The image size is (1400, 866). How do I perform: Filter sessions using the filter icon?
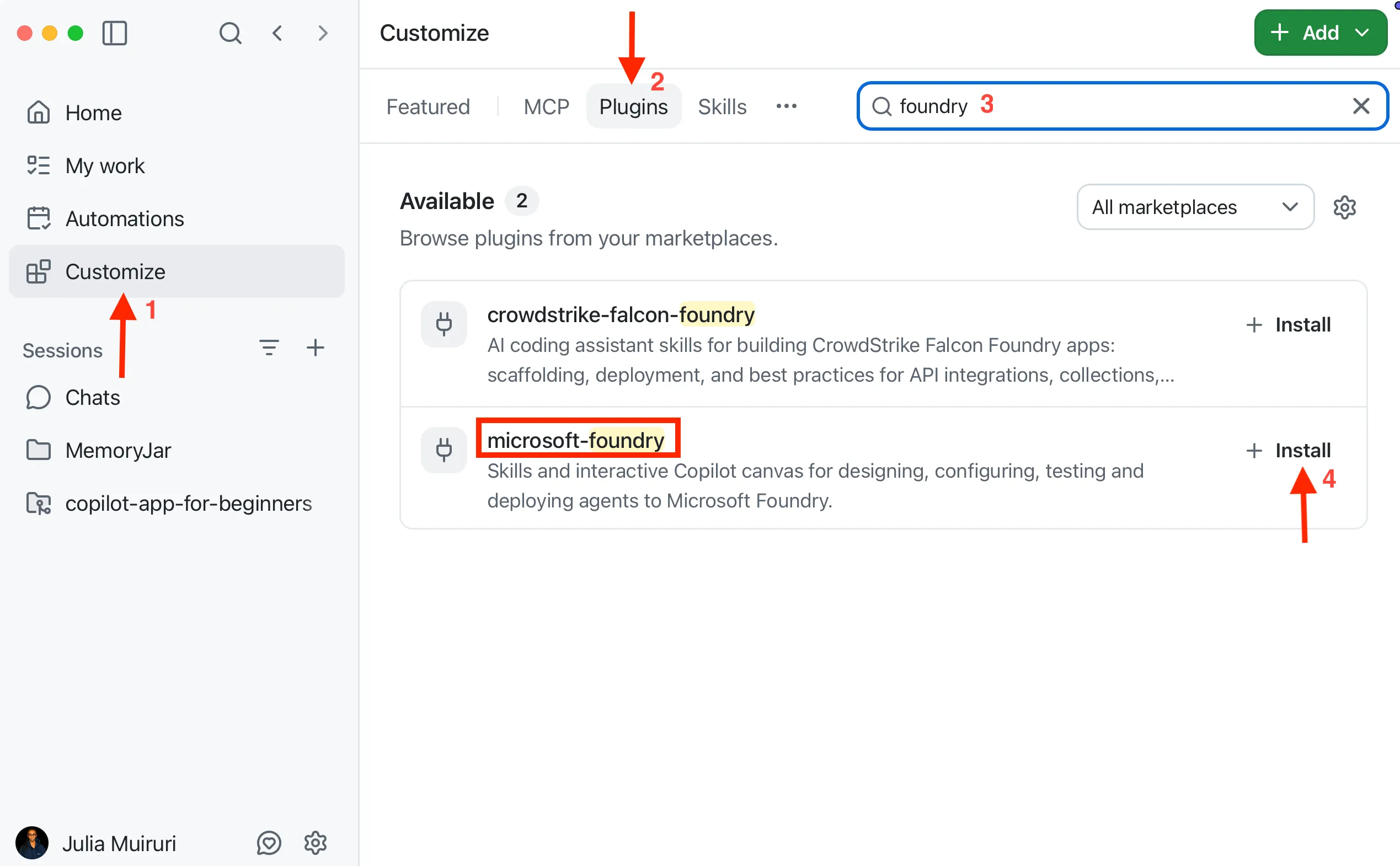coord(269,348)
